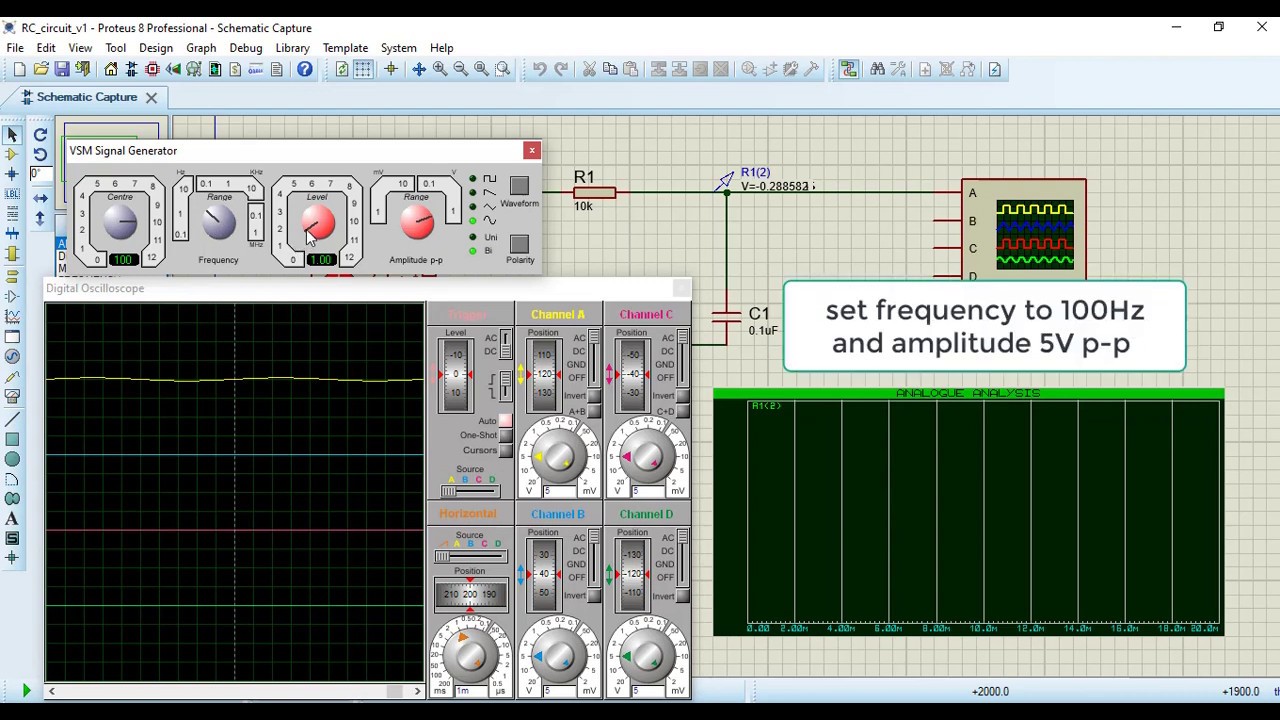The image size is (1280, 720).
Task: Go to the Home page via the house icon
Action: (111, 69)
